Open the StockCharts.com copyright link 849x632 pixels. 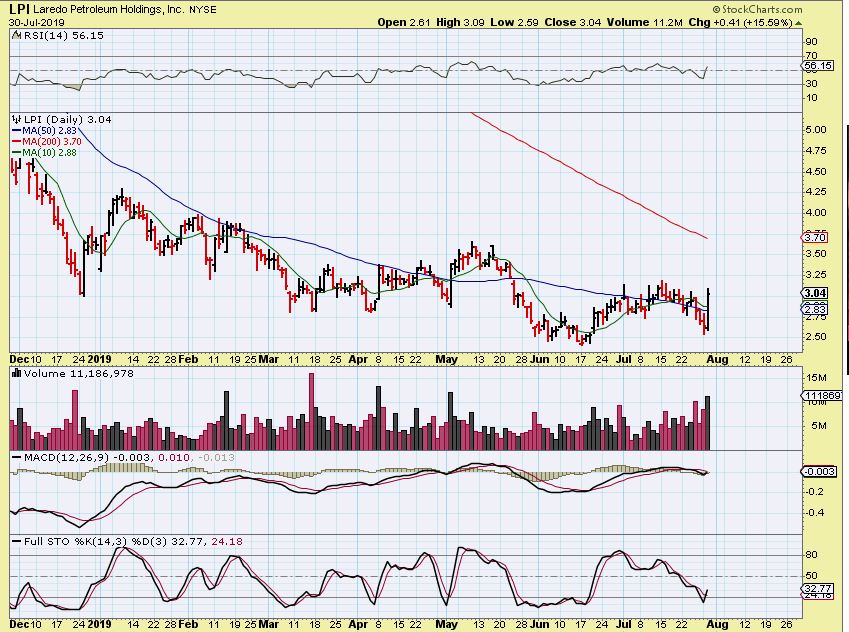click(x=757, y=9)
